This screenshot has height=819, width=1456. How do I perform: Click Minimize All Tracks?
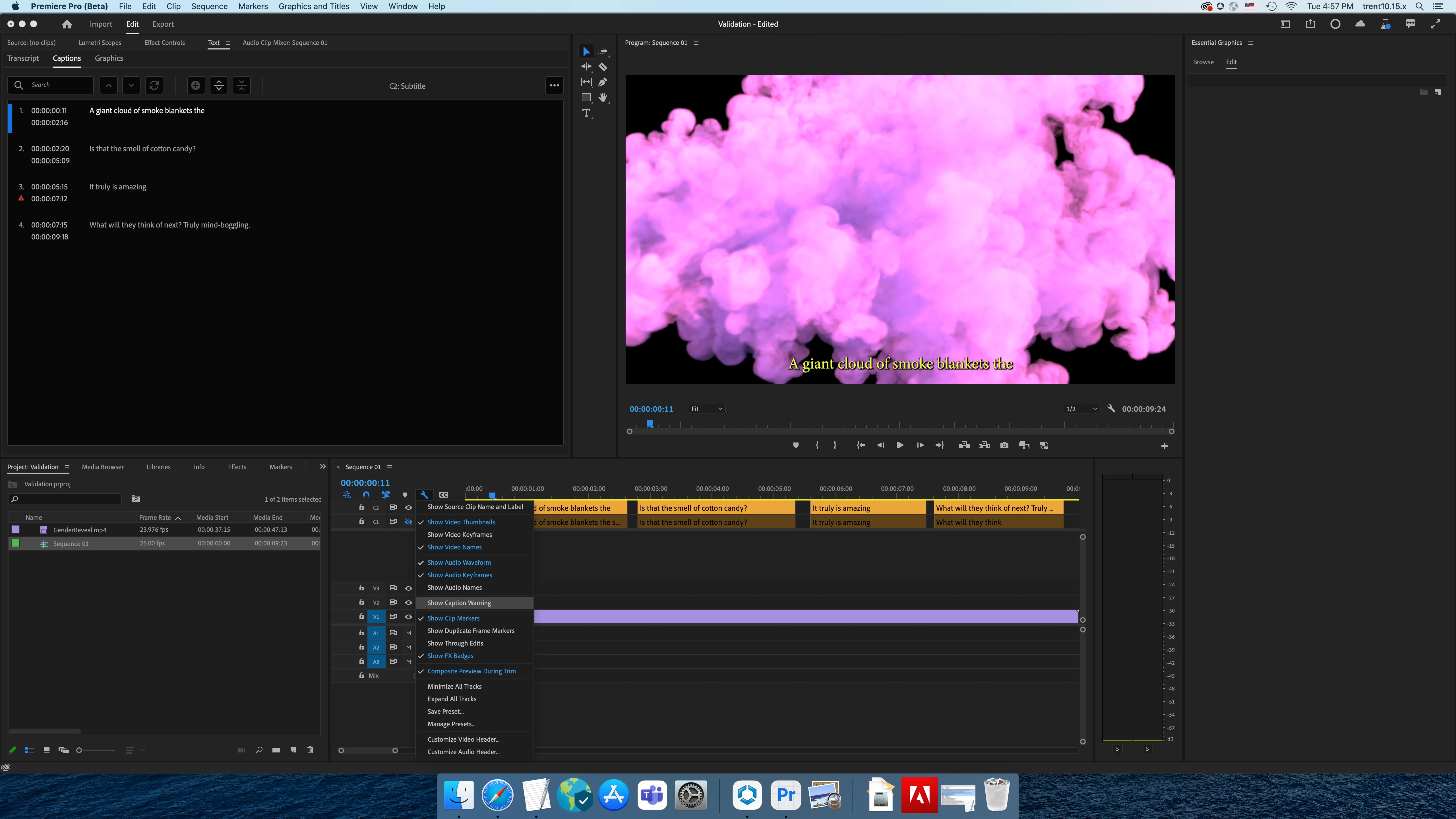pyautogui.click(x=454, y=686)
